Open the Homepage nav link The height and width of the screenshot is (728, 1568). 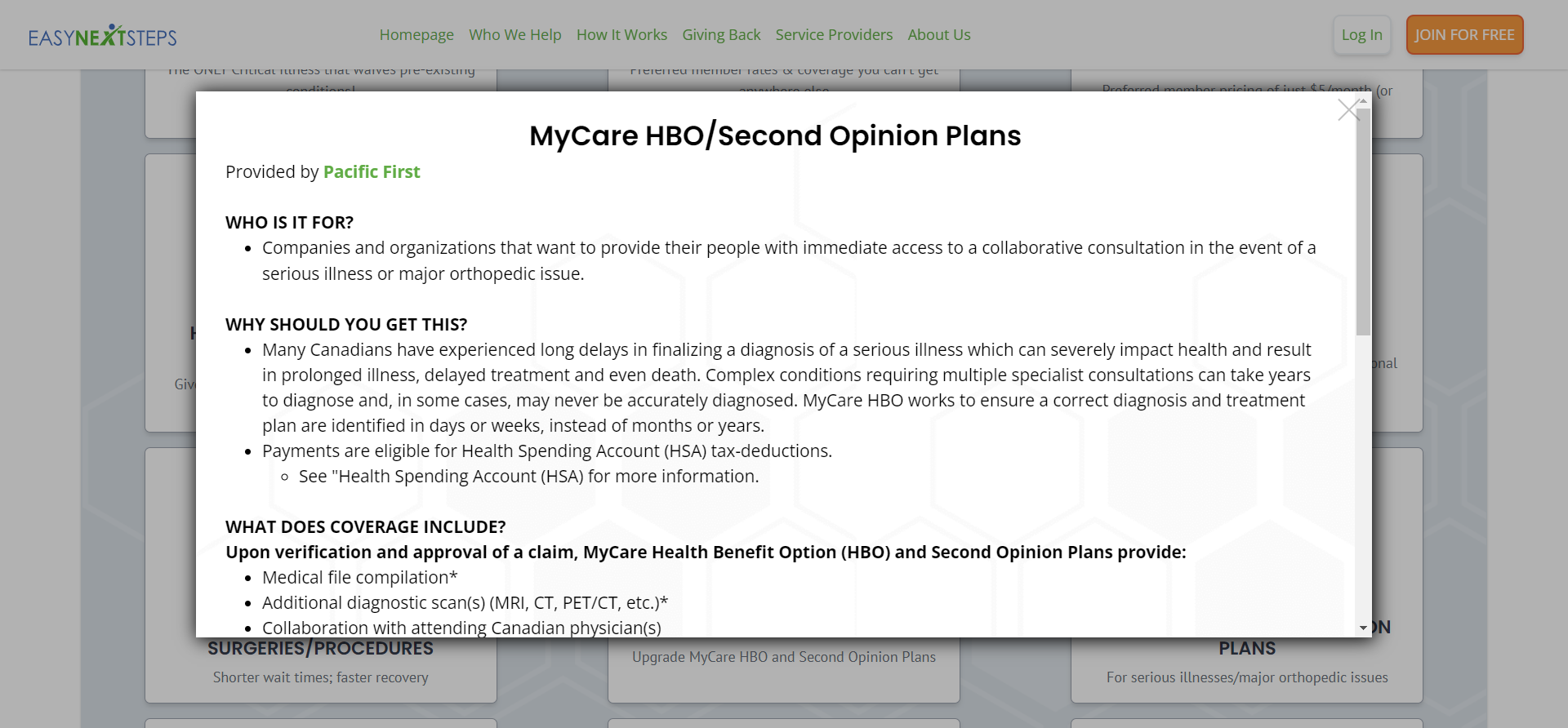pos(416,35)
